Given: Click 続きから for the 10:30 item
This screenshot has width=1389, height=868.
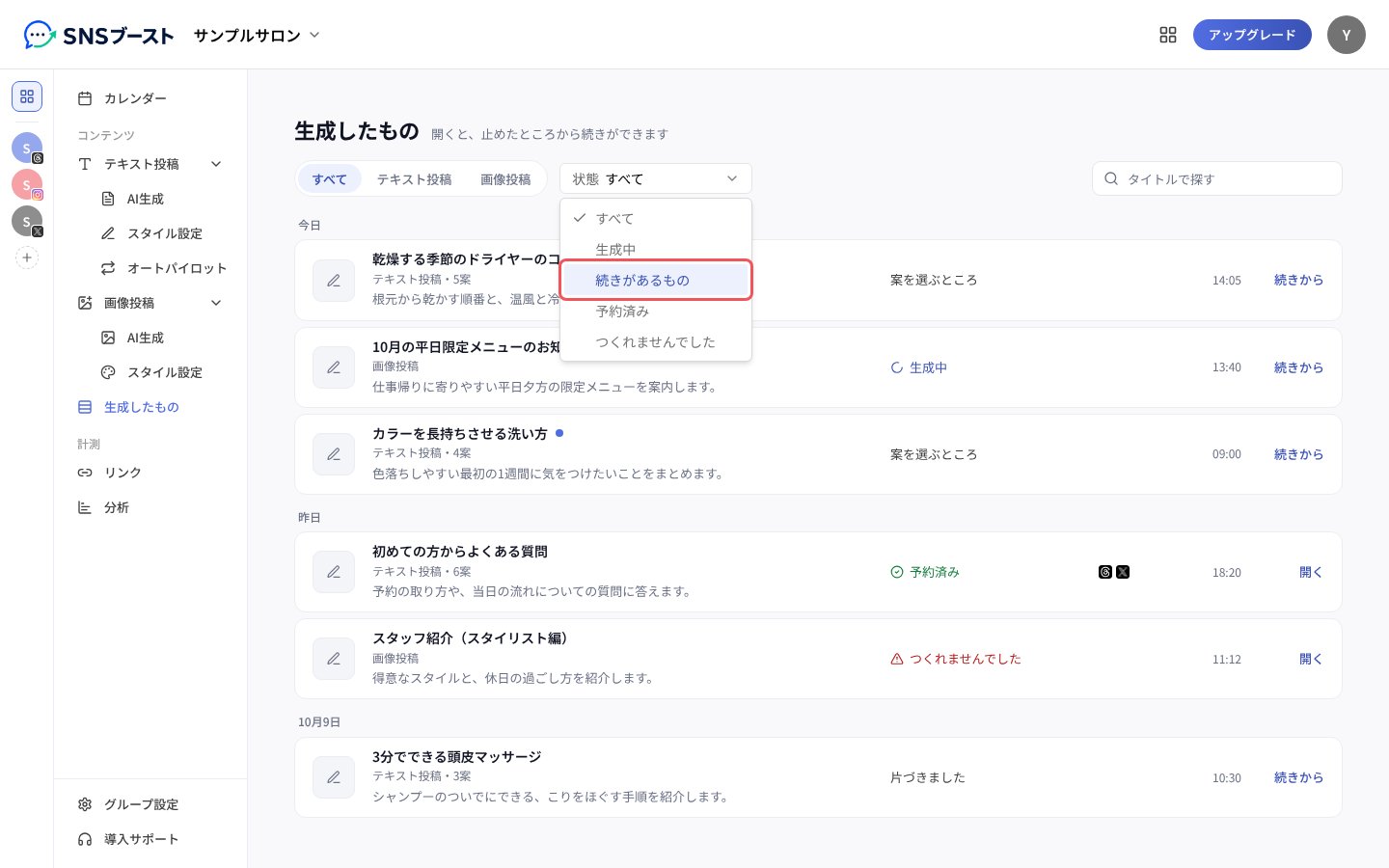Looking at the screenshot, I should point(1298,777).
